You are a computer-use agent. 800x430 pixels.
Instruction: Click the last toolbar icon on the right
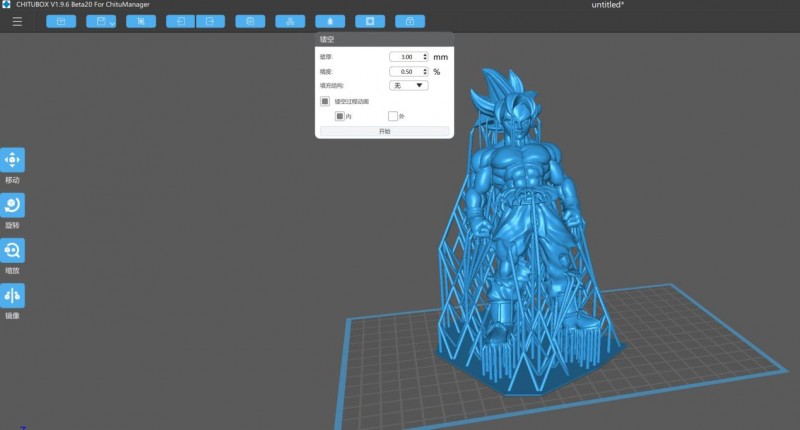(x=409, y=21)
